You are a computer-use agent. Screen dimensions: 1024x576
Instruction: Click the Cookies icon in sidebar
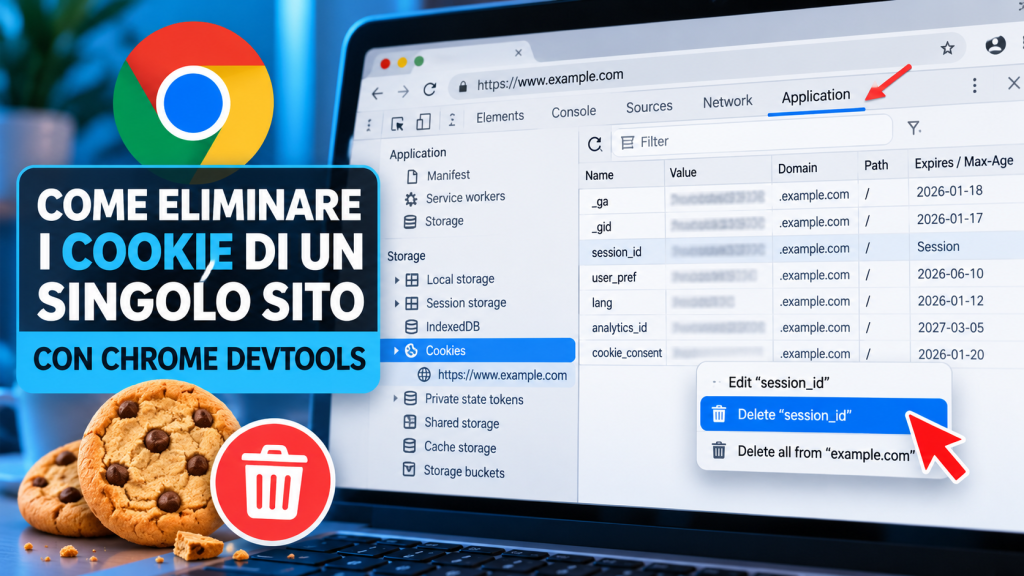[411, 351]
